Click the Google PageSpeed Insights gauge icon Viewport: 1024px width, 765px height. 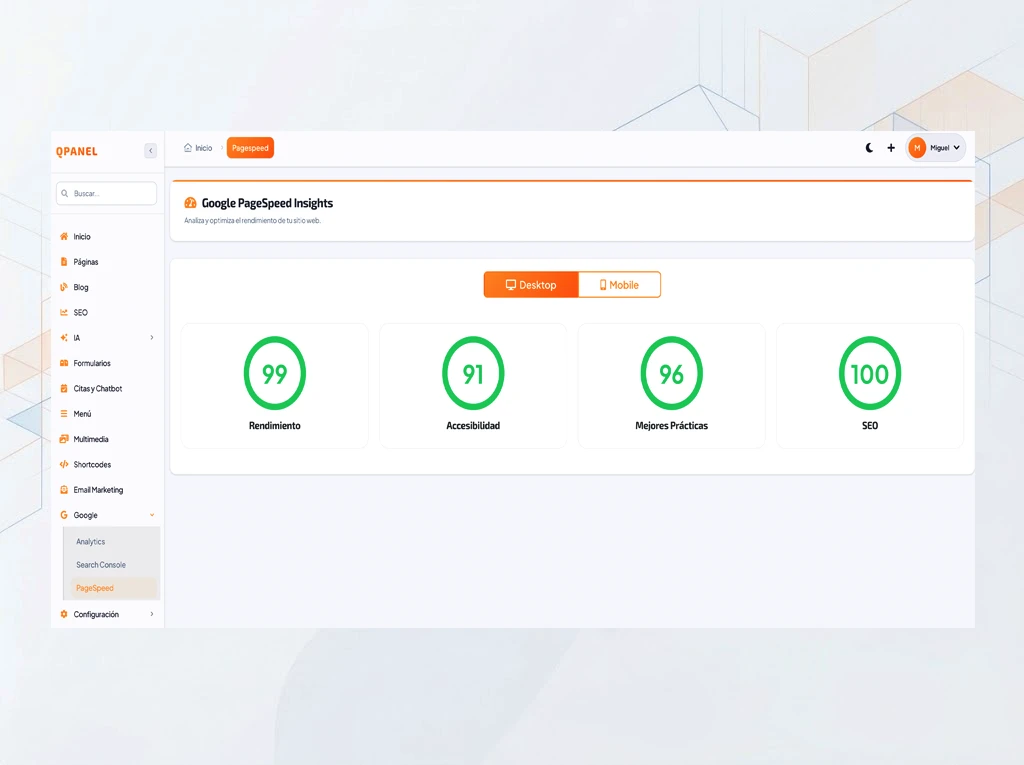click(190, 203)
